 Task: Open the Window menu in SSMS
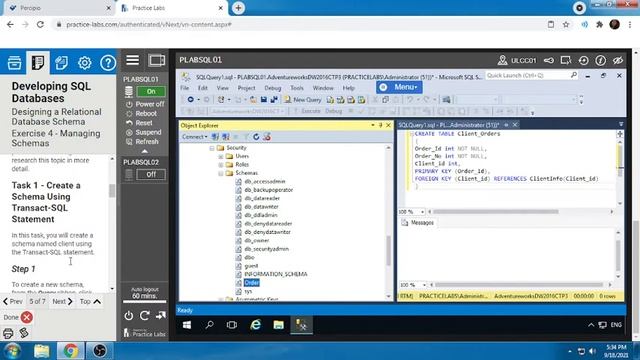323,88
